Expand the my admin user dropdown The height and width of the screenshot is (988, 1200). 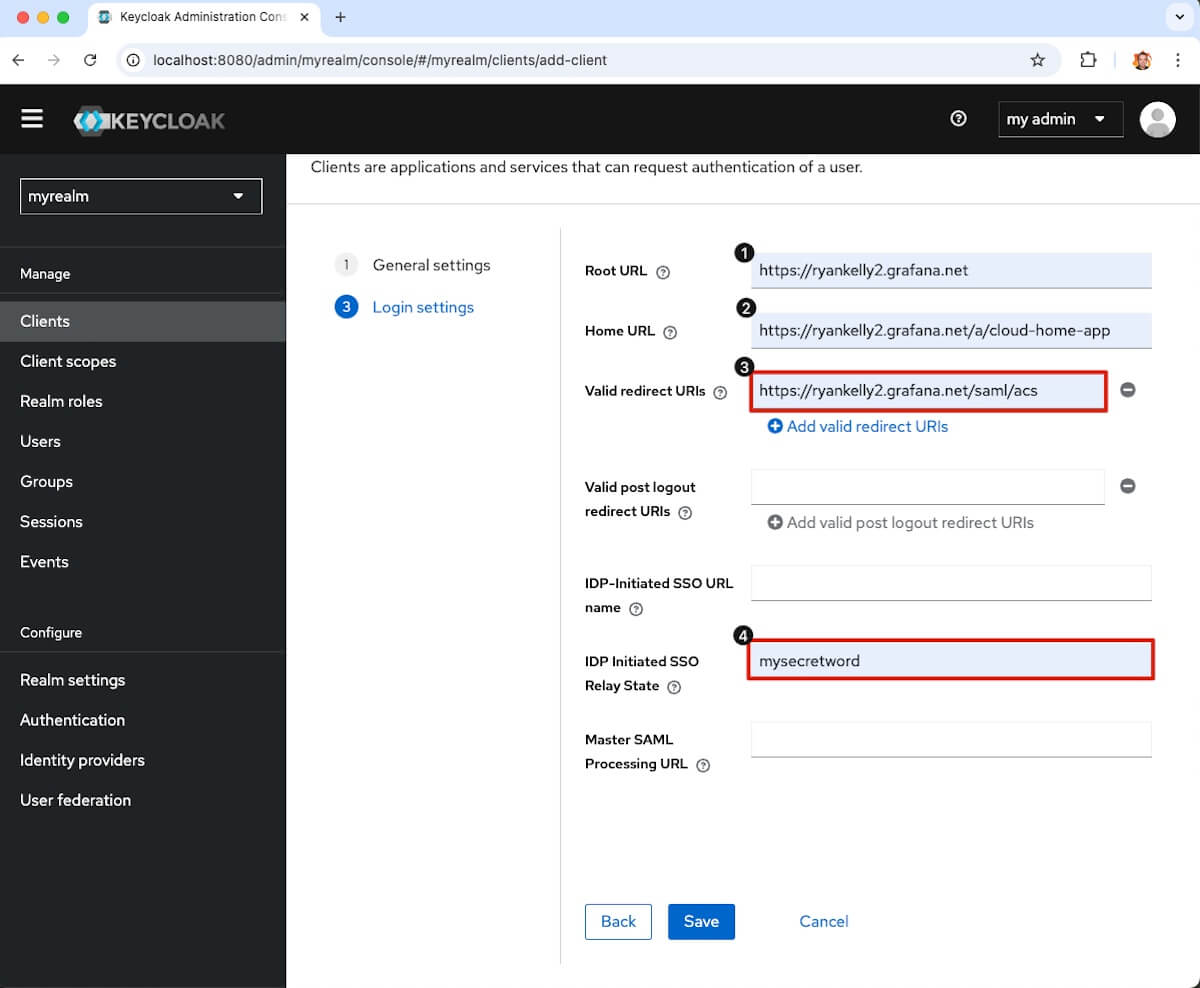click(1060, 119)
